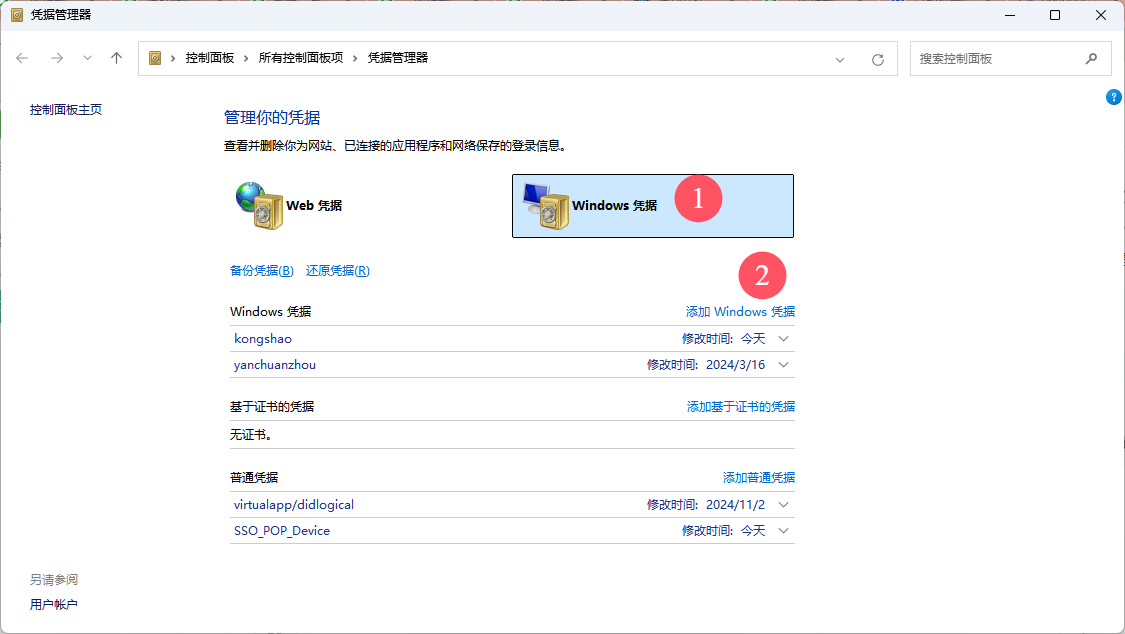Minimize the 凭据管理器 window
1125x634 pixels.
point(1010,15)
